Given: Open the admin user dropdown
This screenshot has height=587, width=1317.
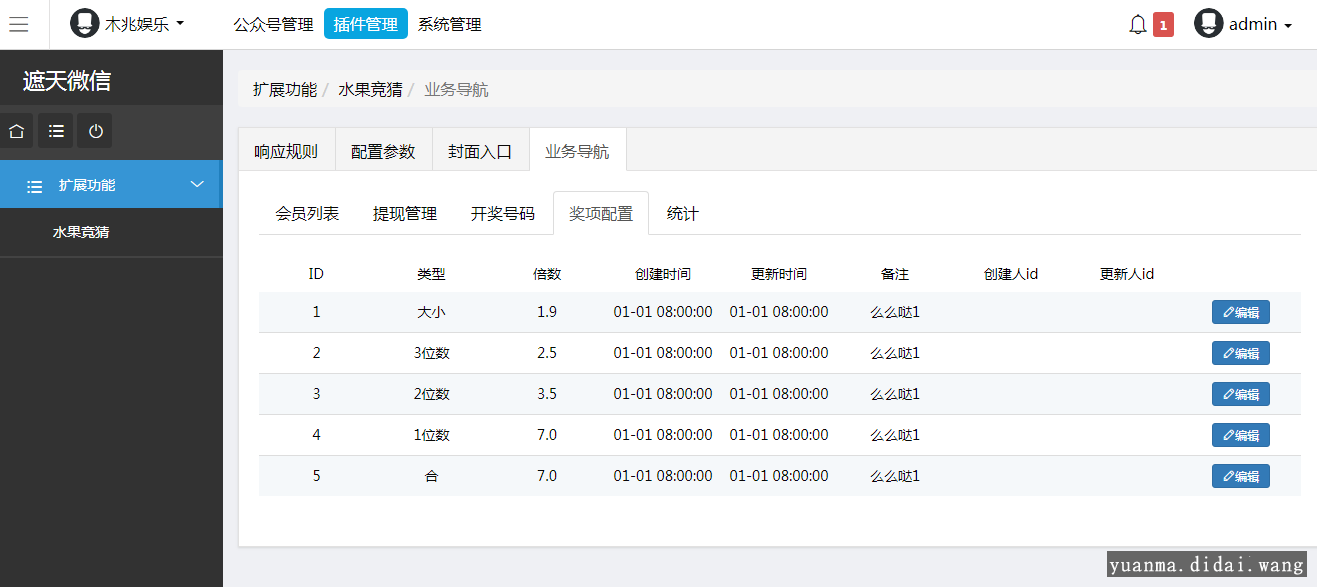Looking at the screenshot, I should 1260,25.
